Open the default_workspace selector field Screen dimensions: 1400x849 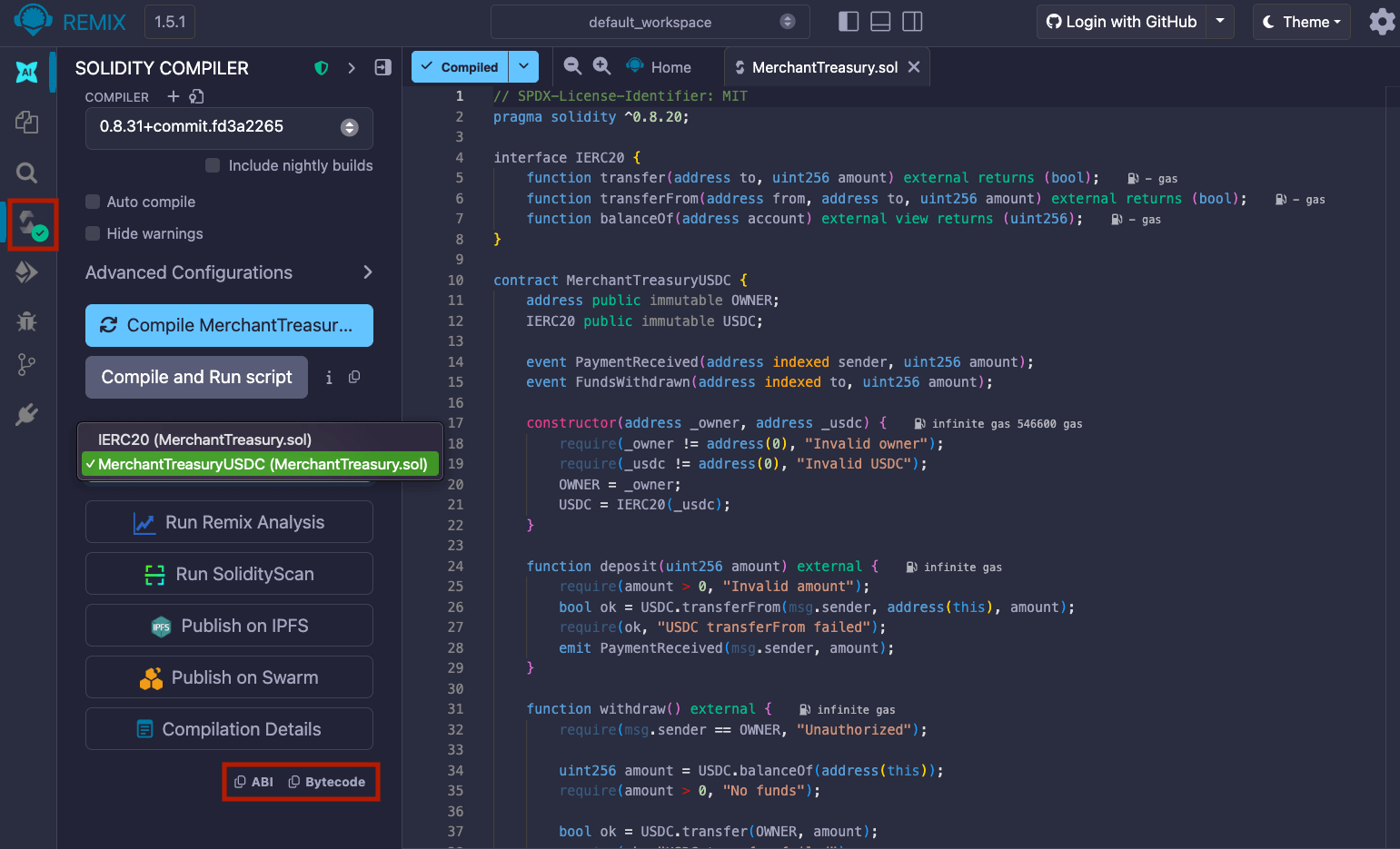(650, 22)
